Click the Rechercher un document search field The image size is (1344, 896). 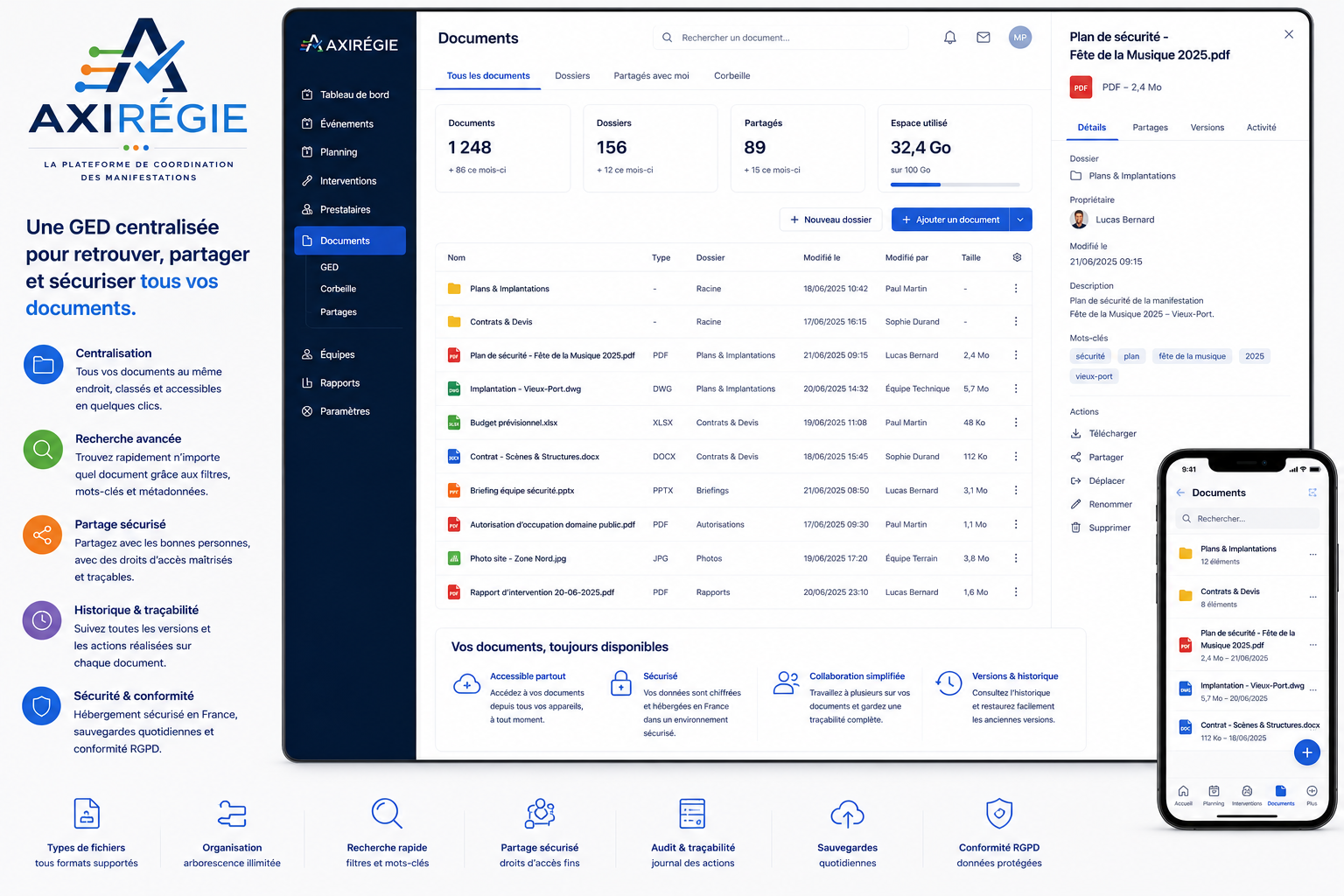coord(780,38)
